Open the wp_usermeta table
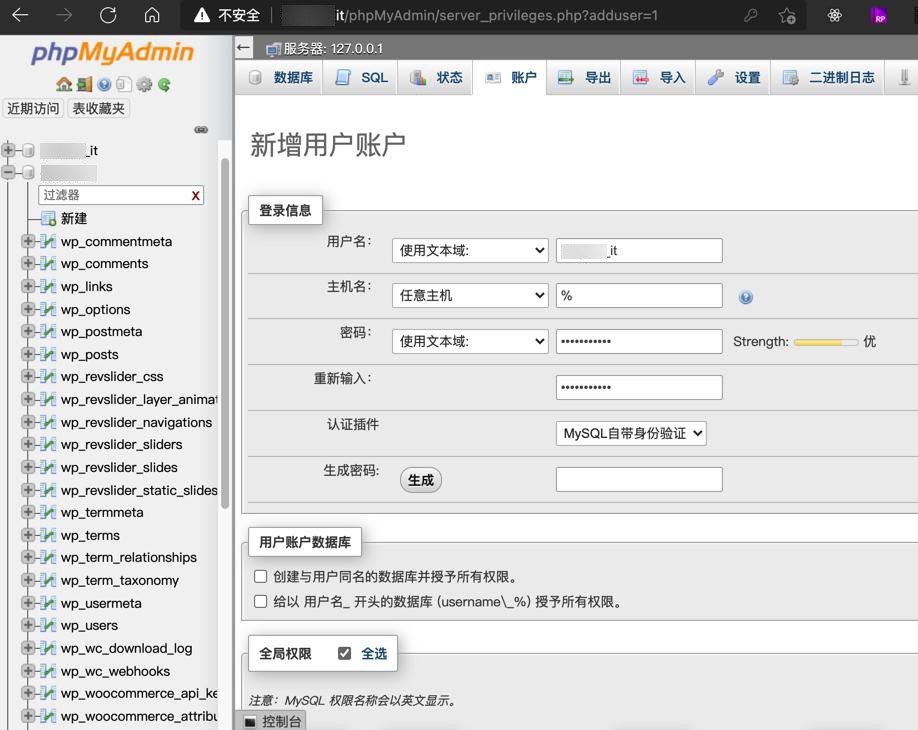This screenshot has width=918, height=730. [x=101, y=603]
